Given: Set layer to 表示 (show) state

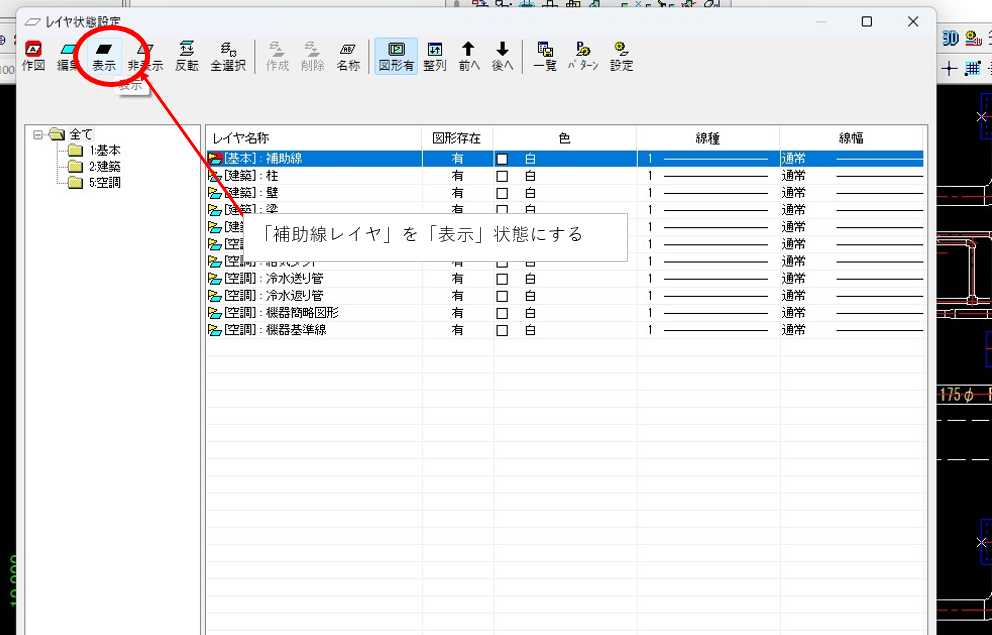Looking at the screenshot, I should tap(104, 56).
